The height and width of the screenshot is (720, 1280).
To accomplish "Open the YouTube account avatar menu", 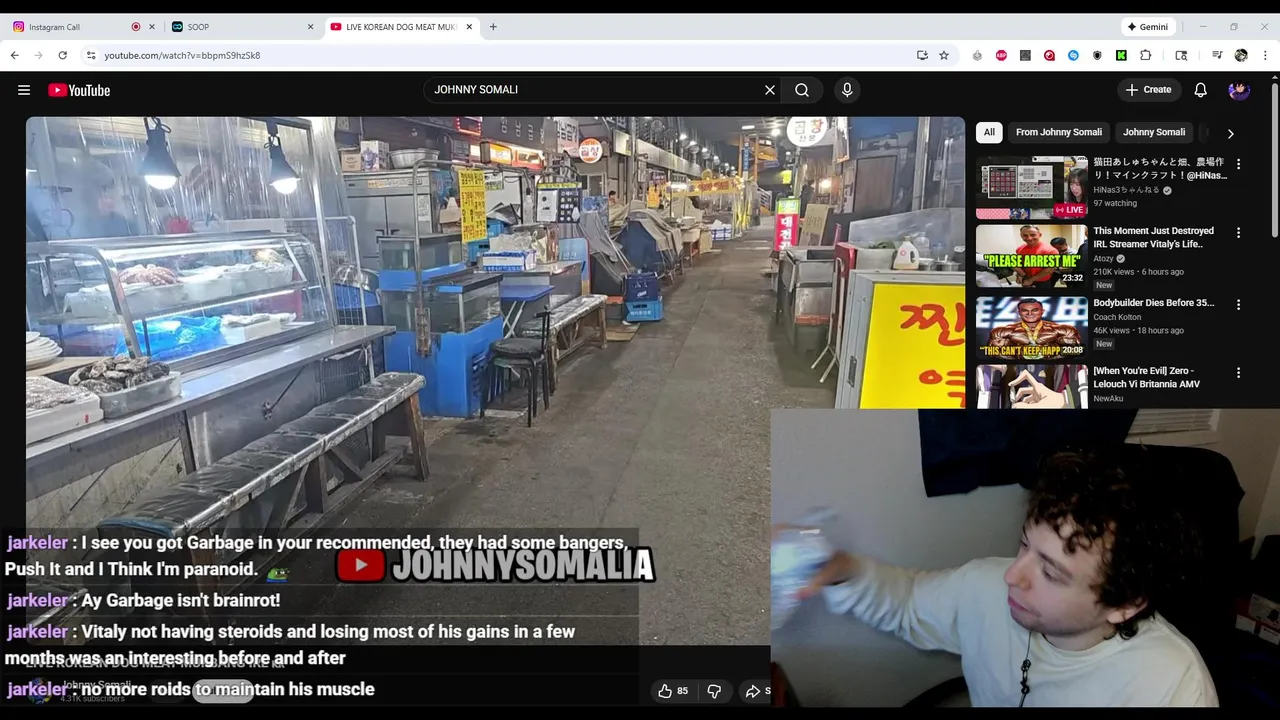I will (x=1239, y=90).
